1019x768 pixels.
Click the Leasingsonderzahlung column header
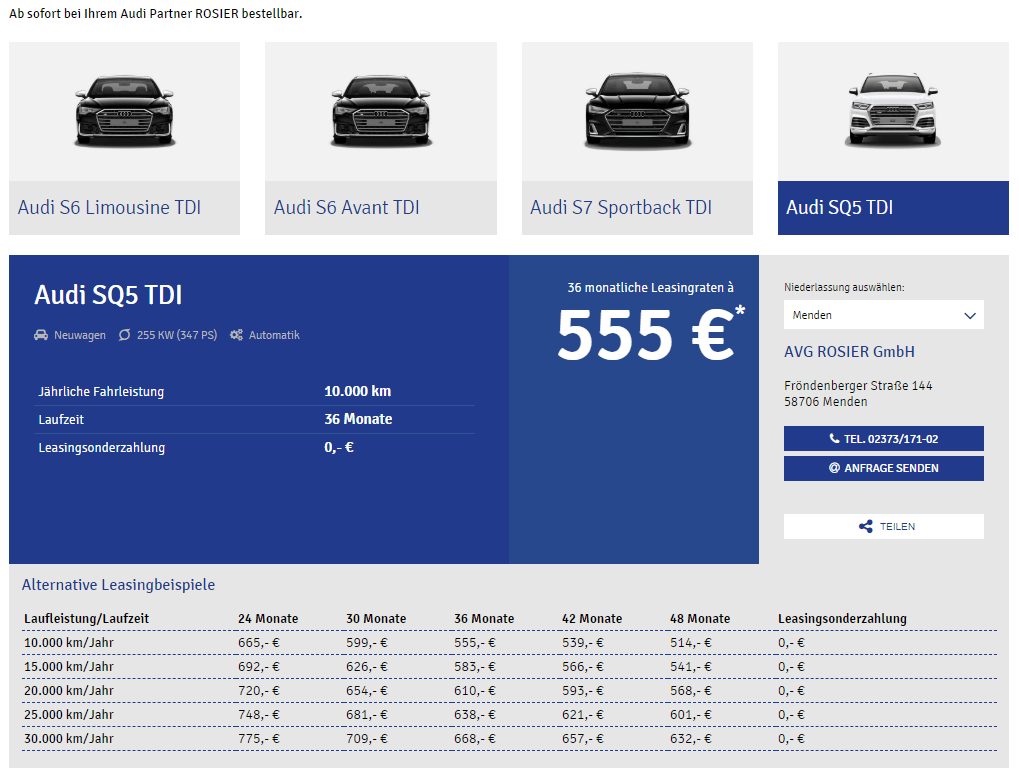[842, 619]
